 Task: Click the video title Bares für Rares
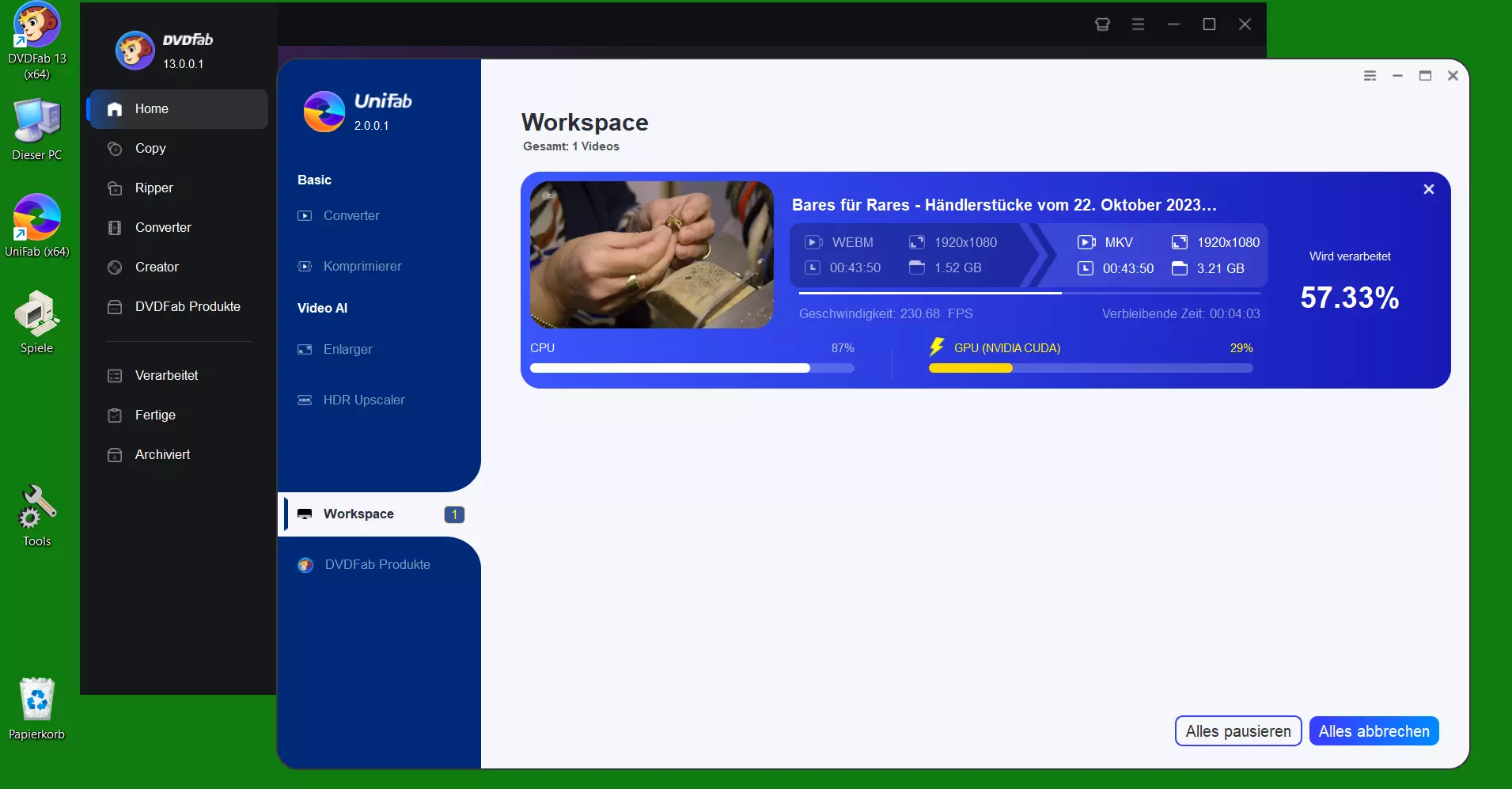1004,205
